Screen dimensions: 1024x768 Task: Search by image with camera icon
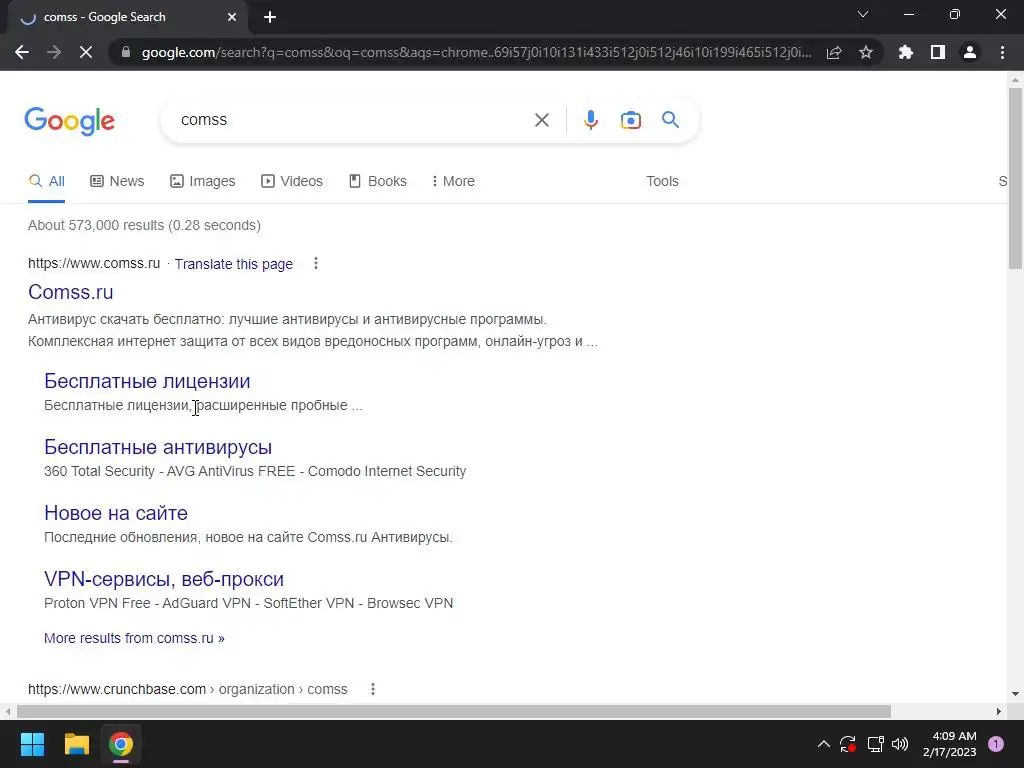click(x=630, y=120)
